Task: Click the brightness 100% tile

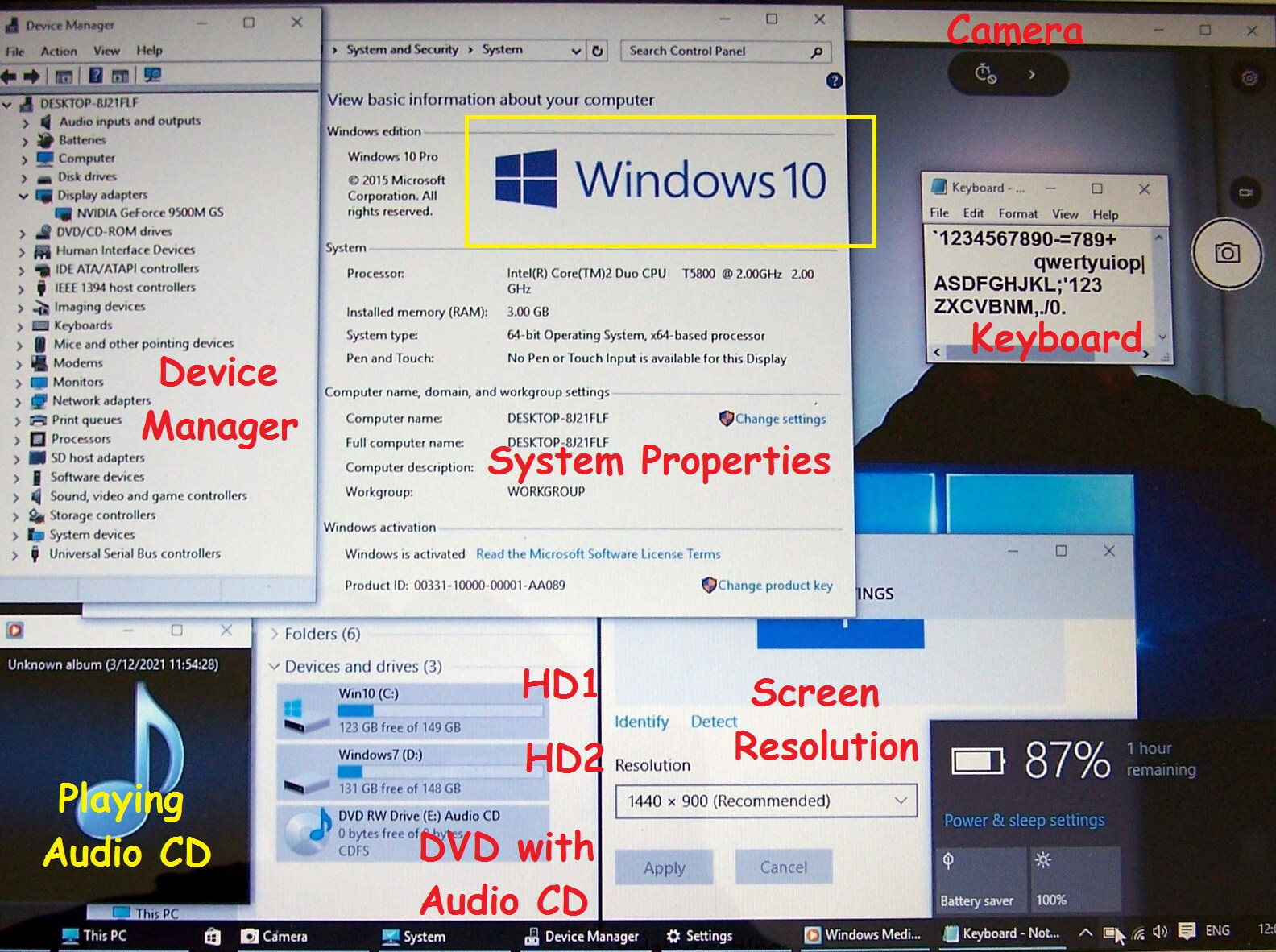Action: (1075, 878)
